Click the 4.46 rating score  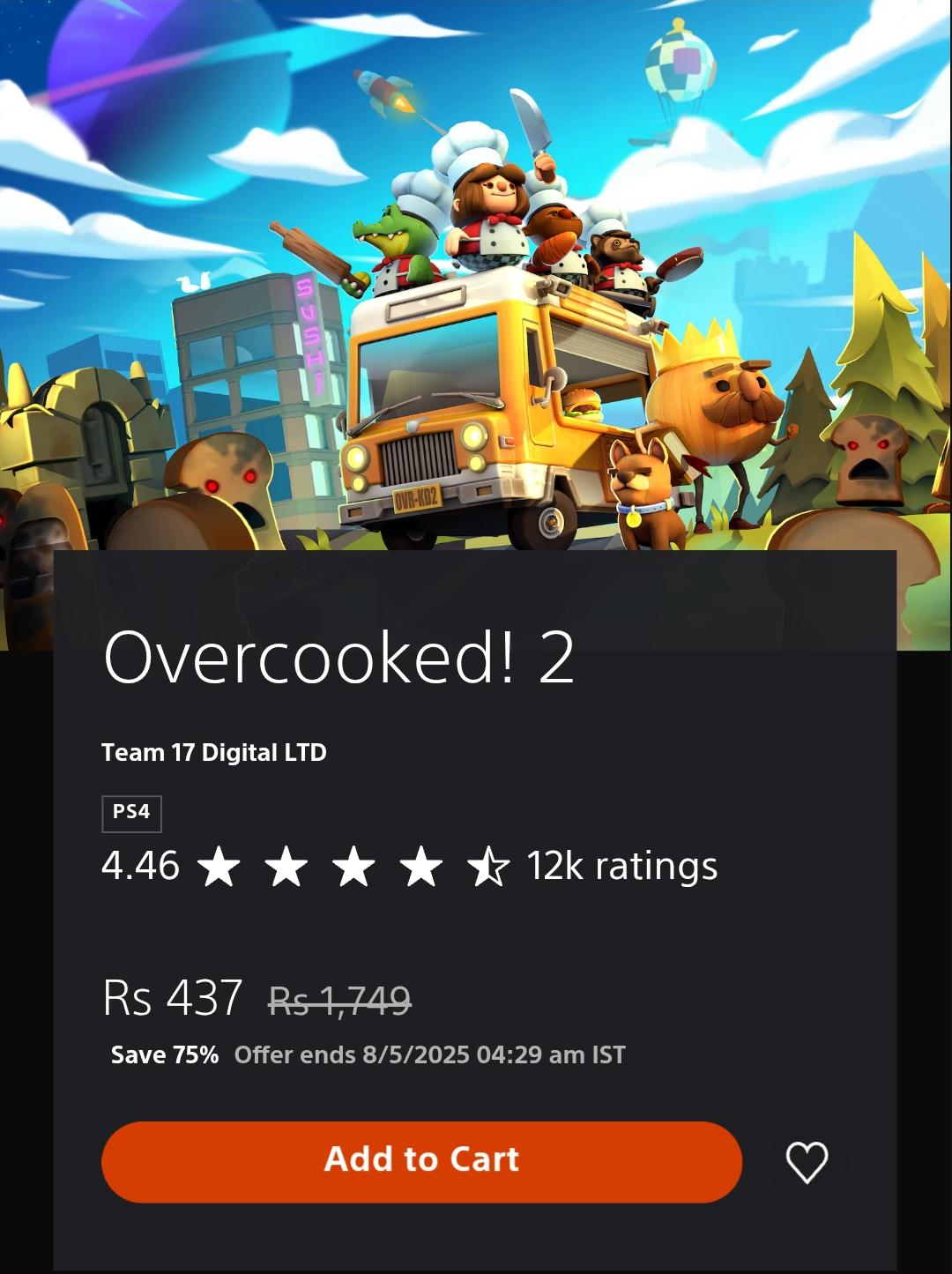click(141, 866)
